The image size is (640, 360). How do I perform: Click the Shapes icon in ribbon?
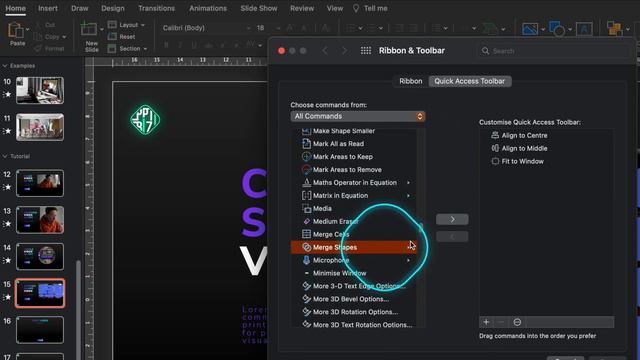coord(557,29)
